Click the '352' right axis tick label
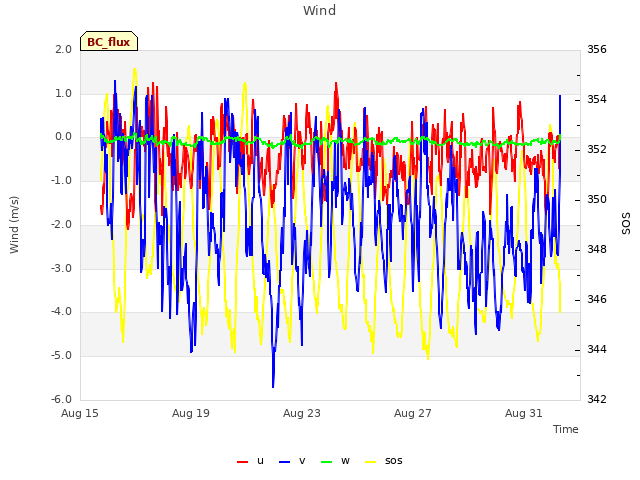 click(x=597, y=149)
